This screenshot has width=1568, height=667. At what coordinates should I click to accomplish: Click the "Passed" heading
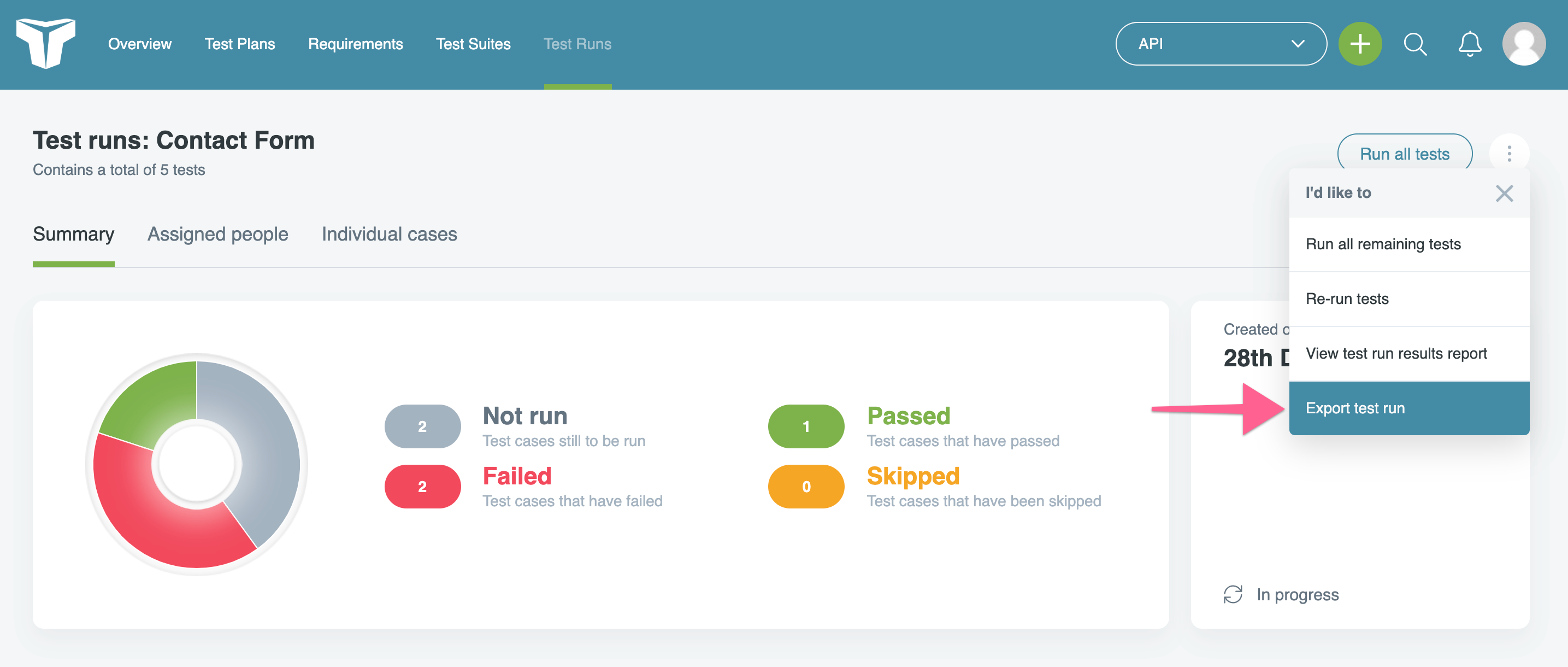coord(908,416)
